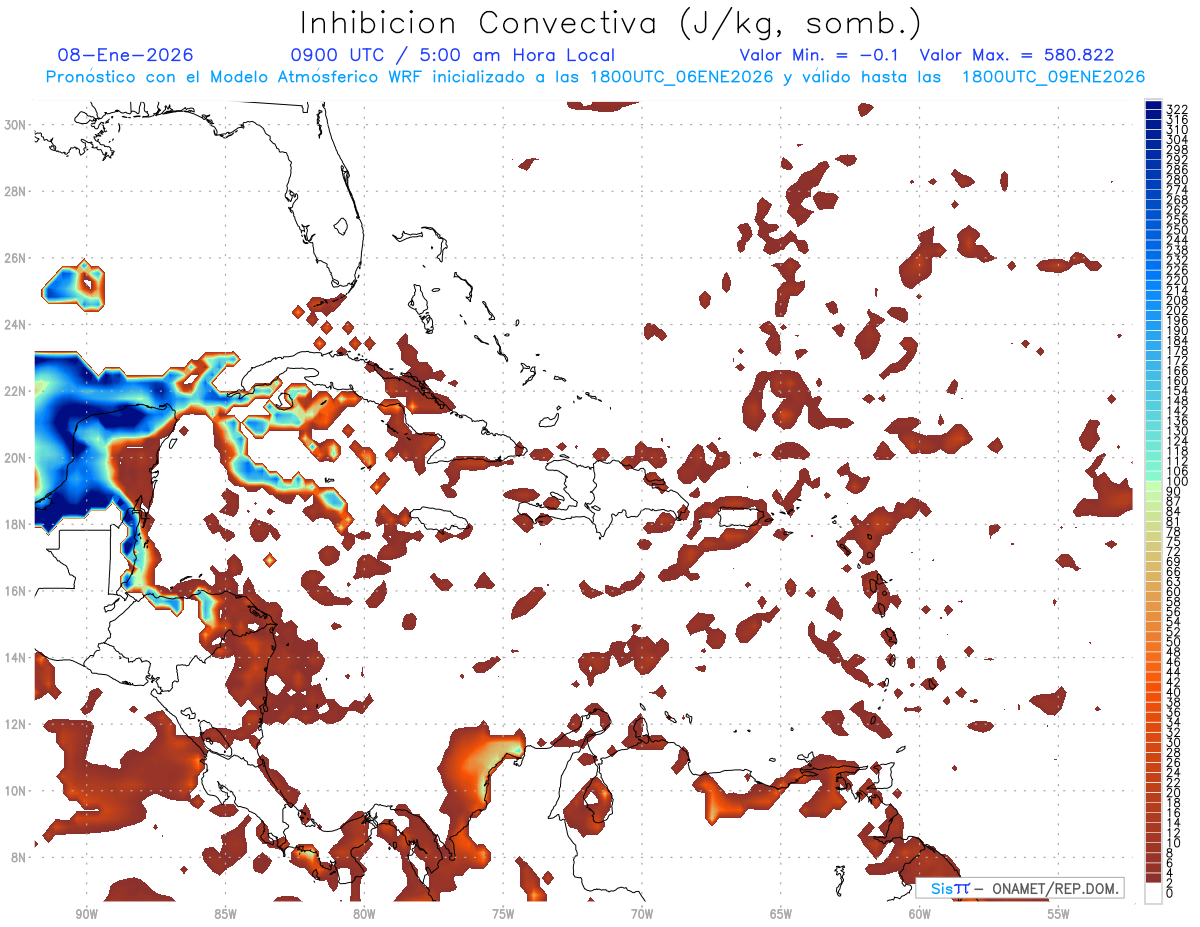Click the time '0900 UTC / 5:00 am Hora Local'
Image resolution: width=1200 pixels, height=927 pixels.
[453, 55]
